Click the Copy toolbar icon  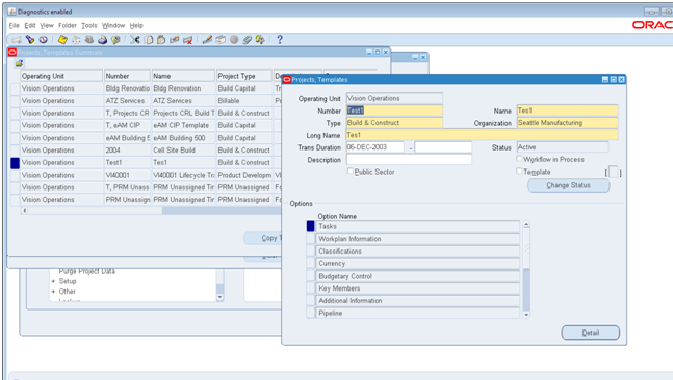149,40
